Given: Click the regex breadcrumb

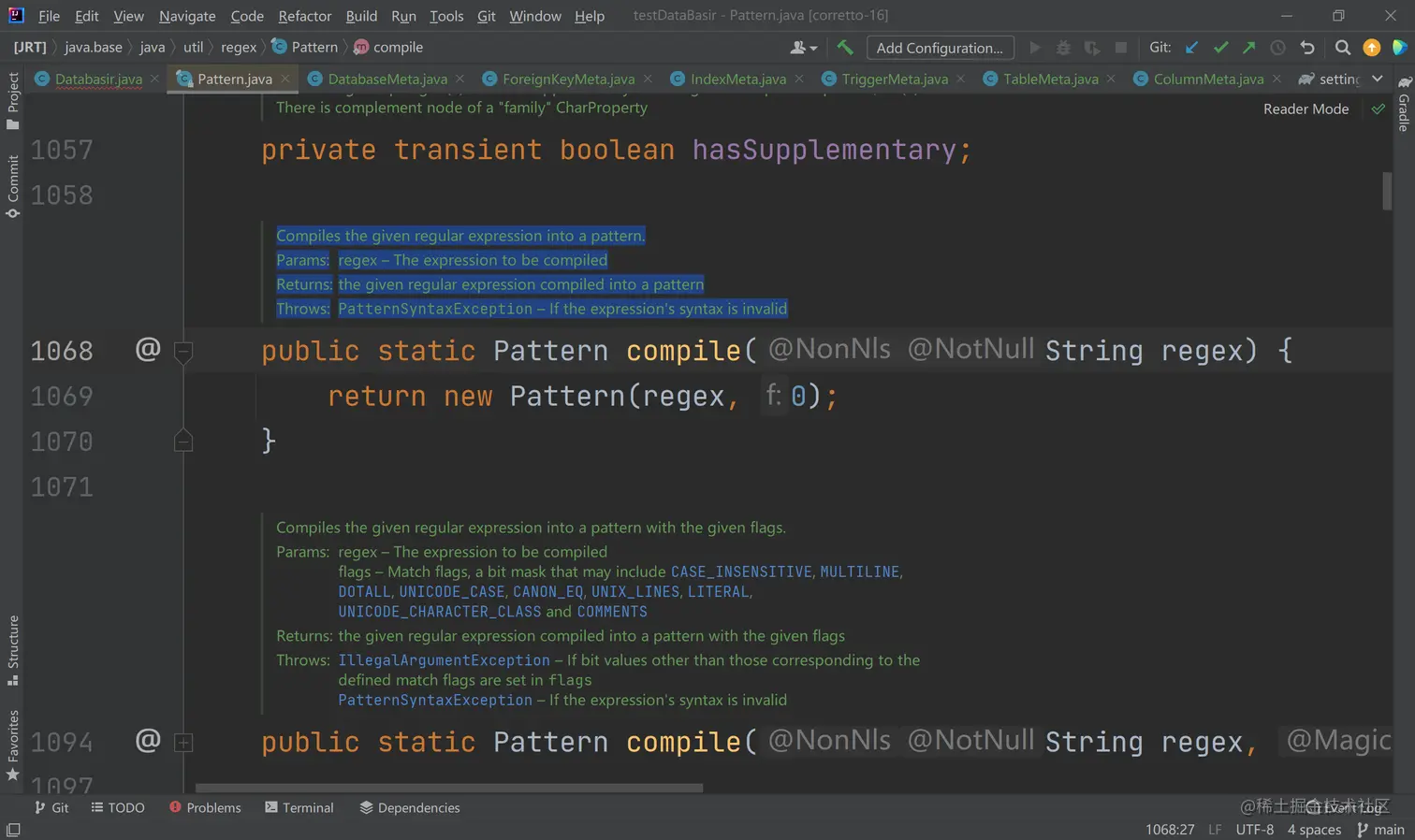Looking at the screenshot, I should tap(239, 47).
